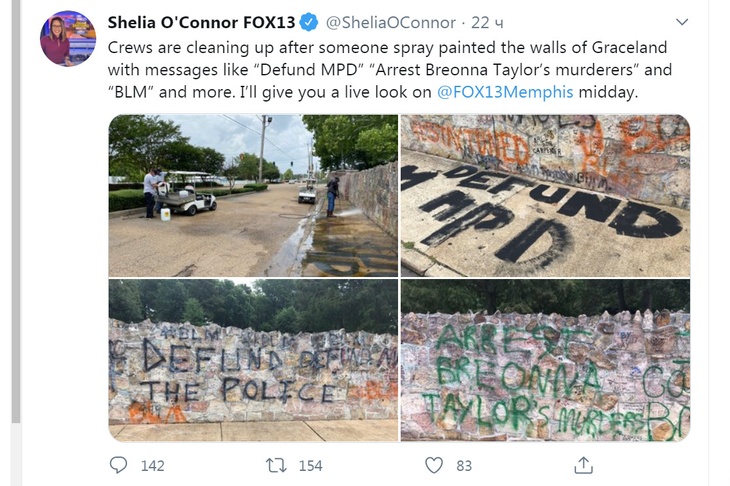View the green 'ARREST BREONNA TAYLOR'S' graffiti photo
Viewport: 730px width, 486px height.
tap(545, 360)
